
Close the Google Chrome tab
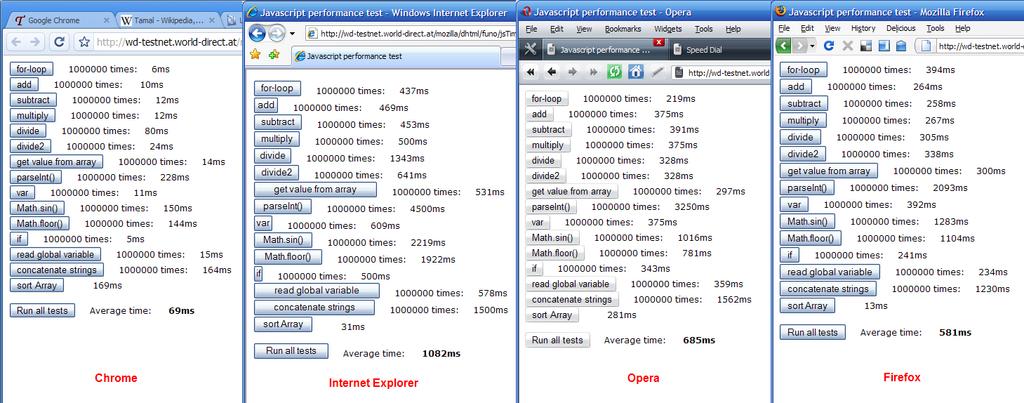(x=107, y=19)
